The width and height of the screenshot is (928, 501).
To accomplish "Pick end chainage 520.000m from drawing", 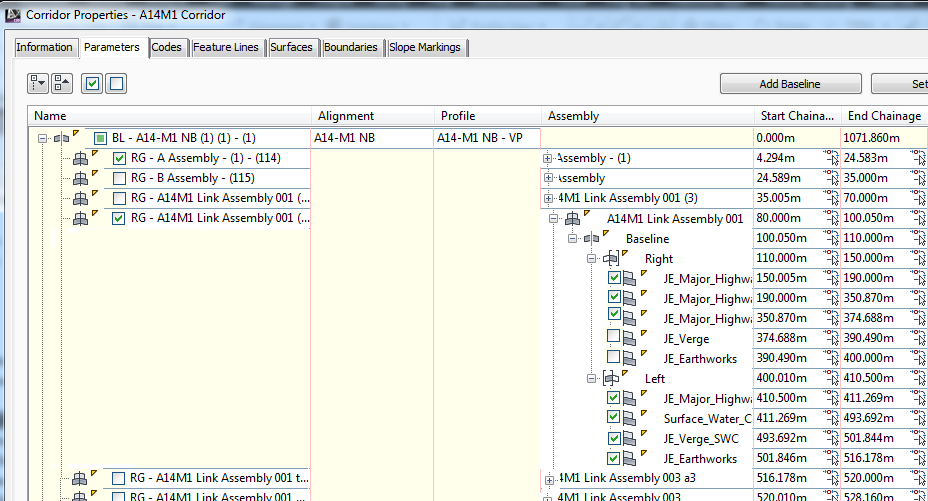I will point(919,478).
